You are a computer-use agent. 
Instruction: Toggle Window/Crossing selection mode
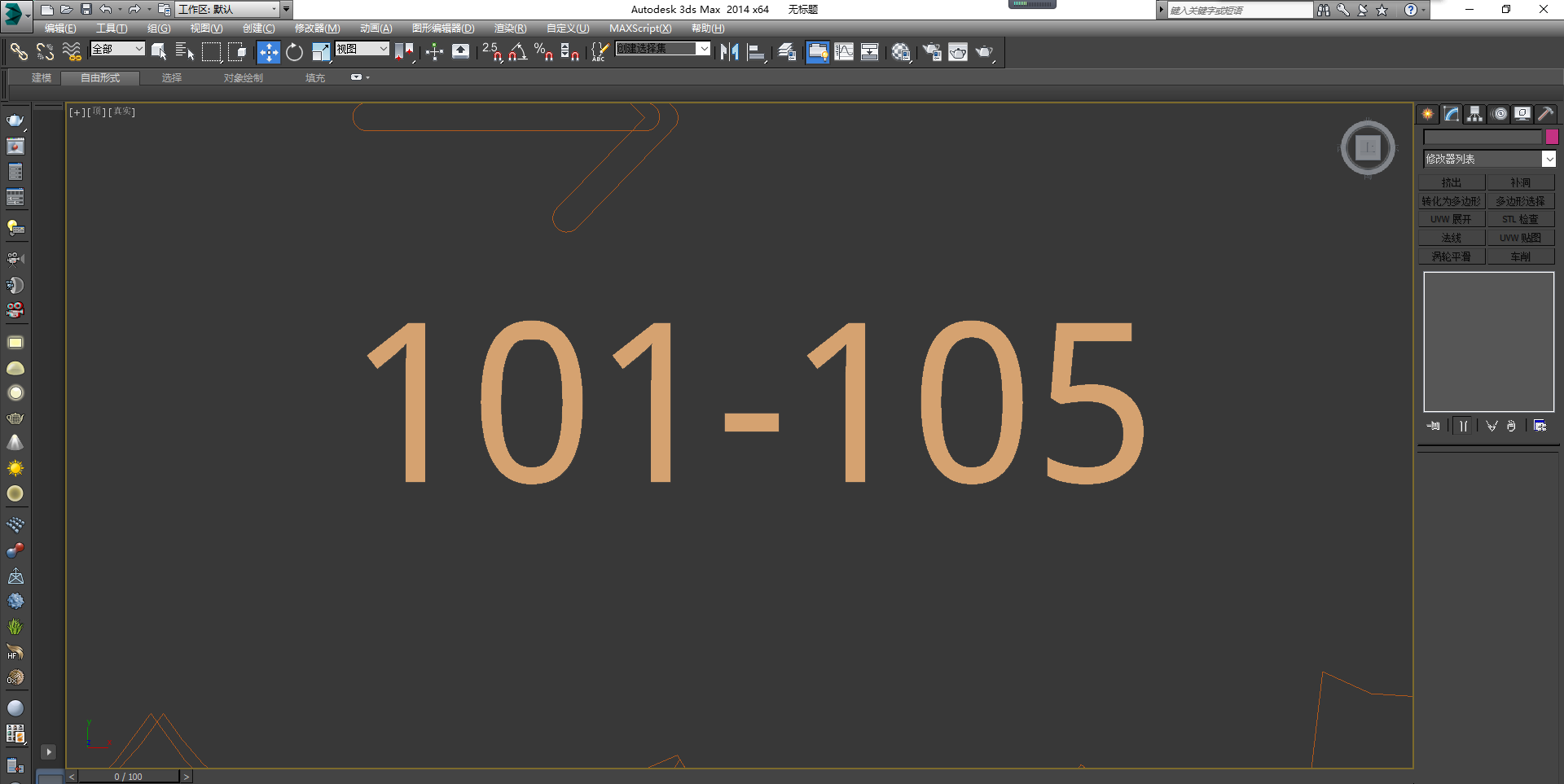237,52
